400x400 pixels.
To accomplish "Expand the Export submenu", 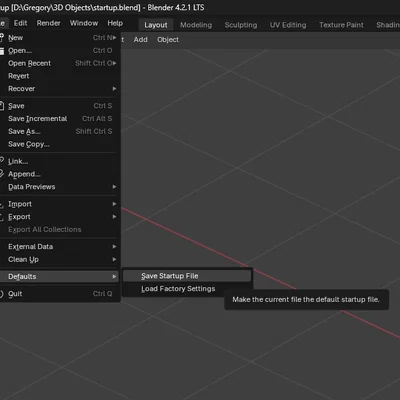I will pyautogui.click(x=59, y=217).
